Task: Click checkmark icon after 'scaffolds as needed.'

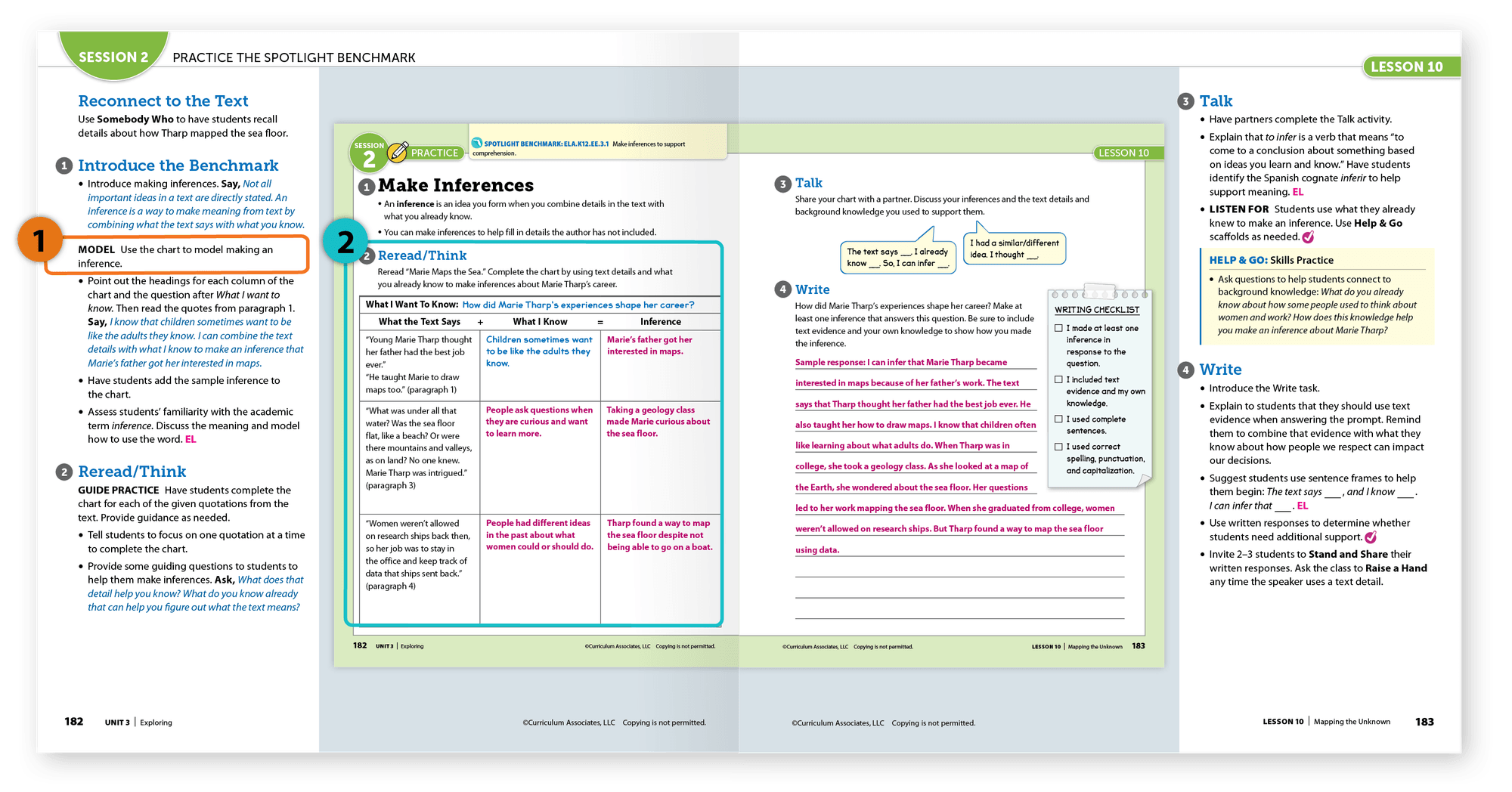Action: pyautogui.click(x=1308, y=237)
